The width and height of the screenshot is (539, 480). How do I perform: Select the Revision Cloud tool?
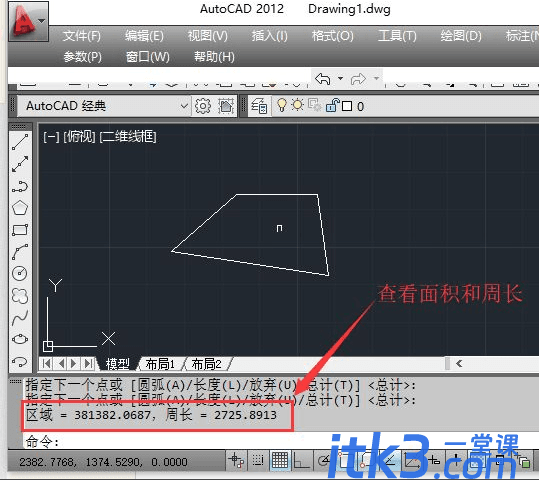[20, 296]
